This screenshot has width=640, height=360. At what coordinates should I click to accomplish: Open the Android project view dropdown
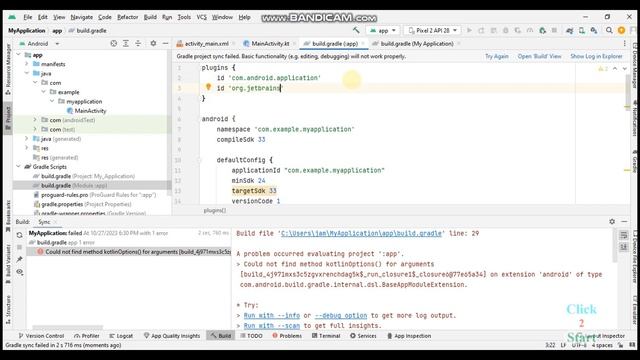tap(39, 43)
